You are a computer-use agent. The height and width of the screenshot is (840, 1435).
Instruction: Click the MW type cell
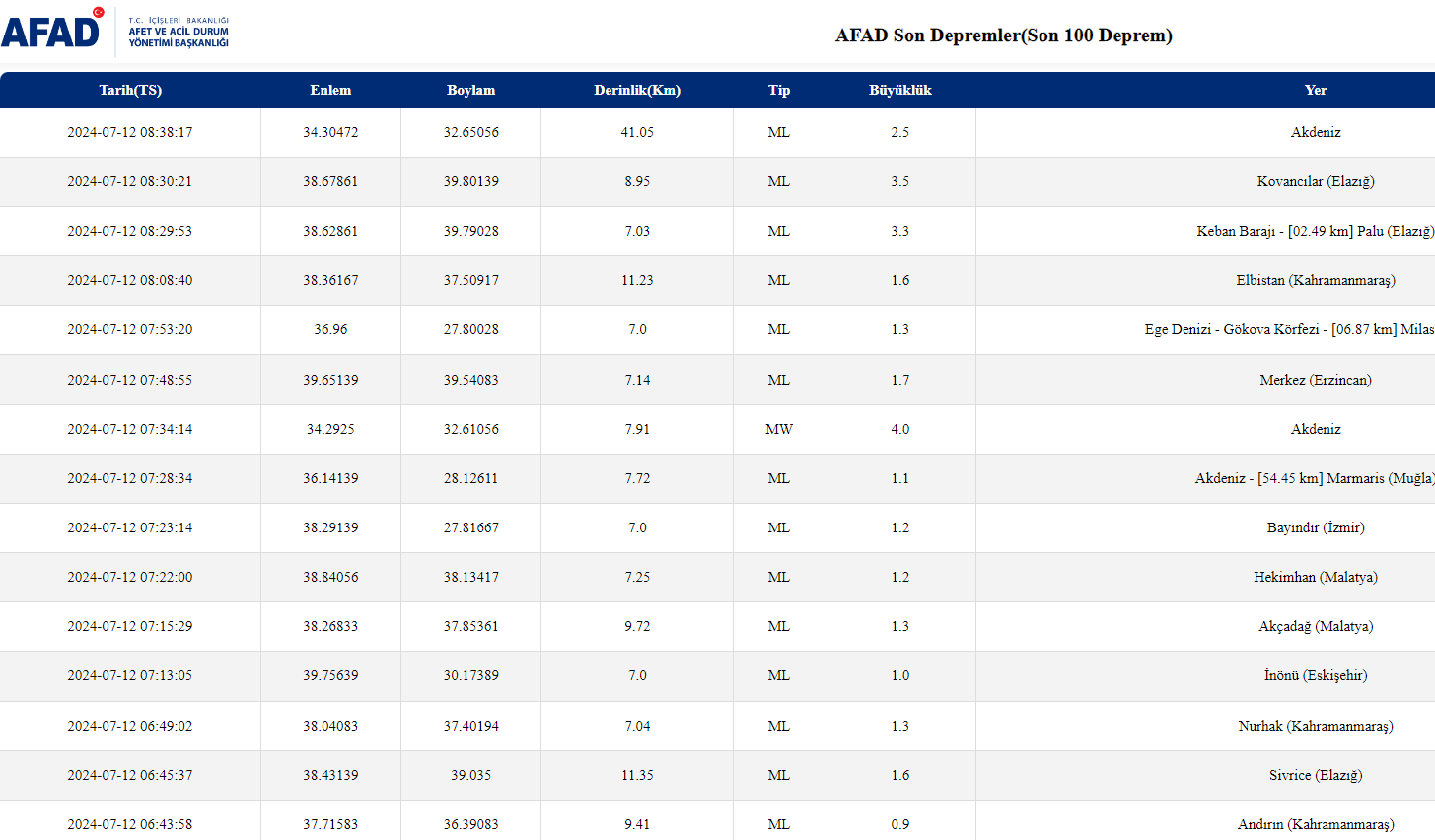click(779, 429)
